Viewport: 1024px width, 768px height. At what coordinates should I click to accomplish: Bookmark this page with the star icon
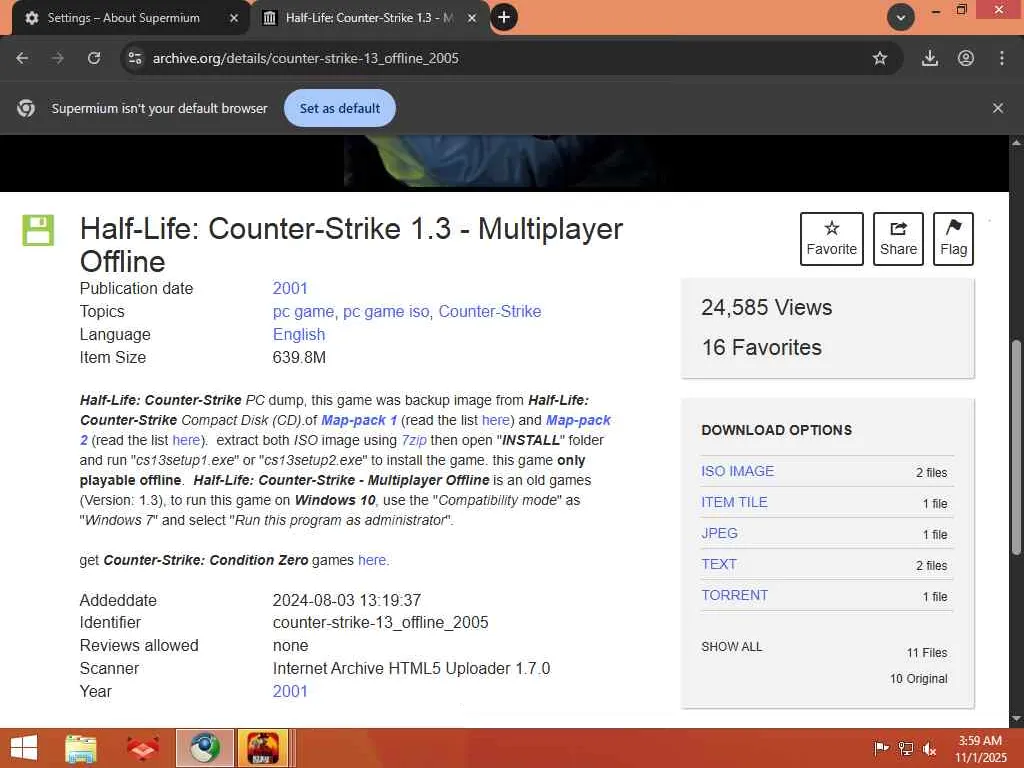(880, 58)
